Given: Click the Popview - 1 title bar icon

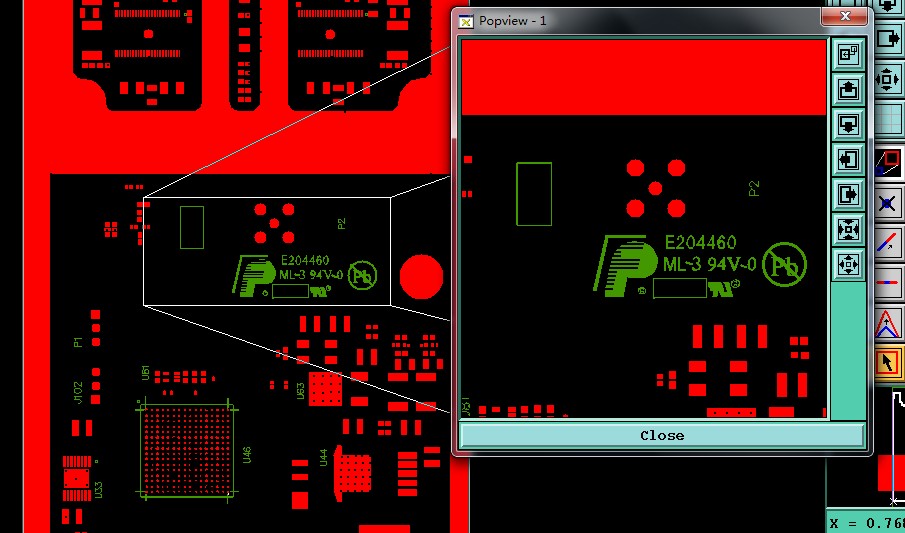Looking at the screenshot, I should click(x=466, y=21).
